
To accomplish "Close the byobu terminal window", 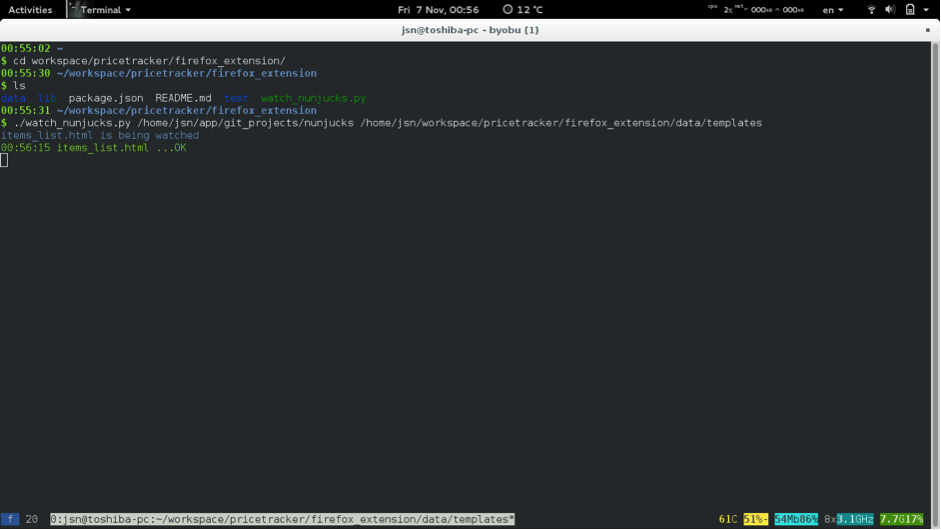I will (927, 29).
